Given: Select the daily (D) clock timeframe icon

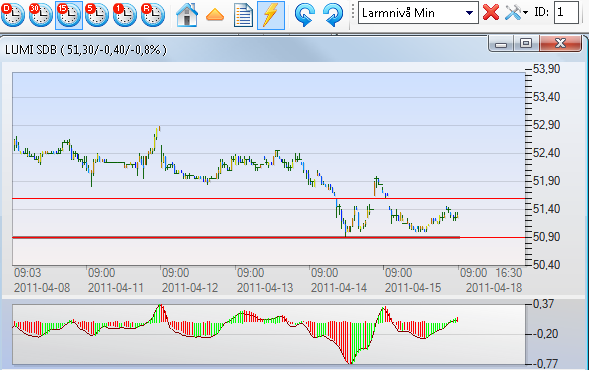Looking at the screenshot, I should (x=13, y=15).
